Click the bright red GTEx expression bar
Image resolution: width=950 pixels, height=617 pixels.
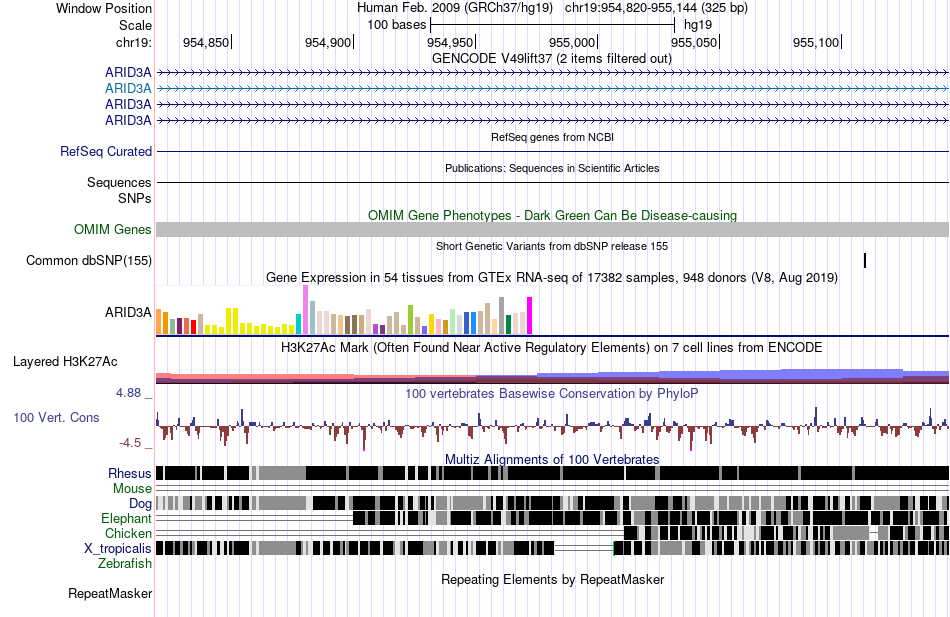click(x=193, y=327)
